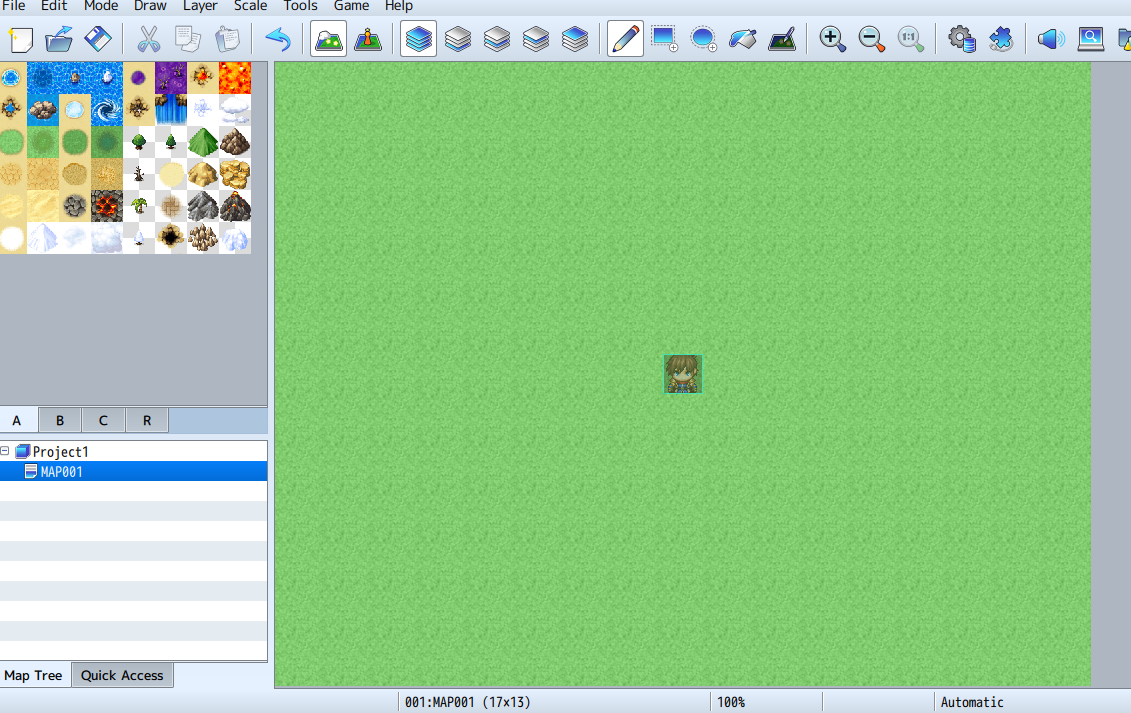Switch to tileset tab B

click(60, 420)
